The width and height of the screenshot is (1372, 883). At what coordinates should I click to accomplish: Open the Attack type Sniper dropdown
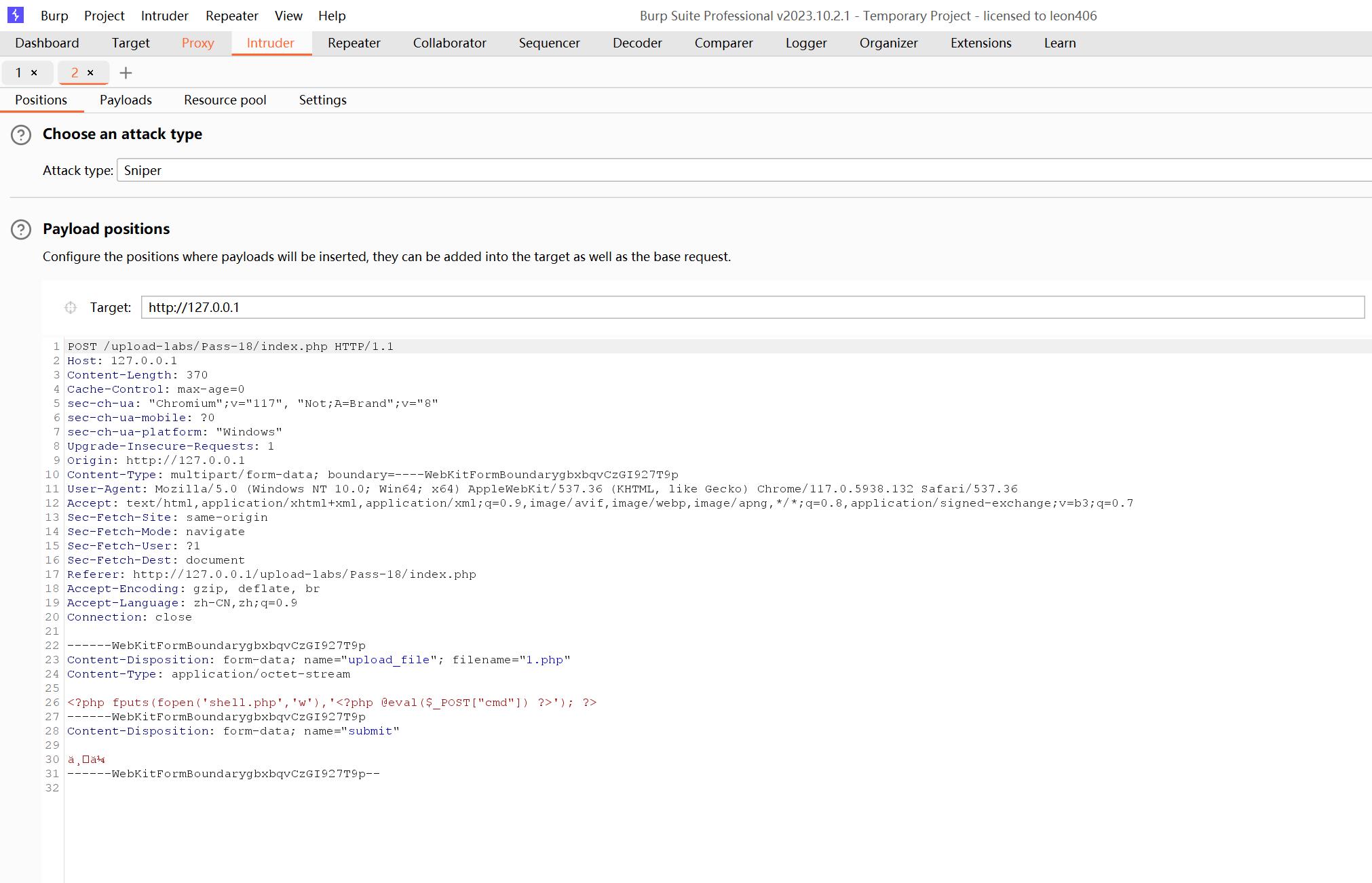coord(744,170)
